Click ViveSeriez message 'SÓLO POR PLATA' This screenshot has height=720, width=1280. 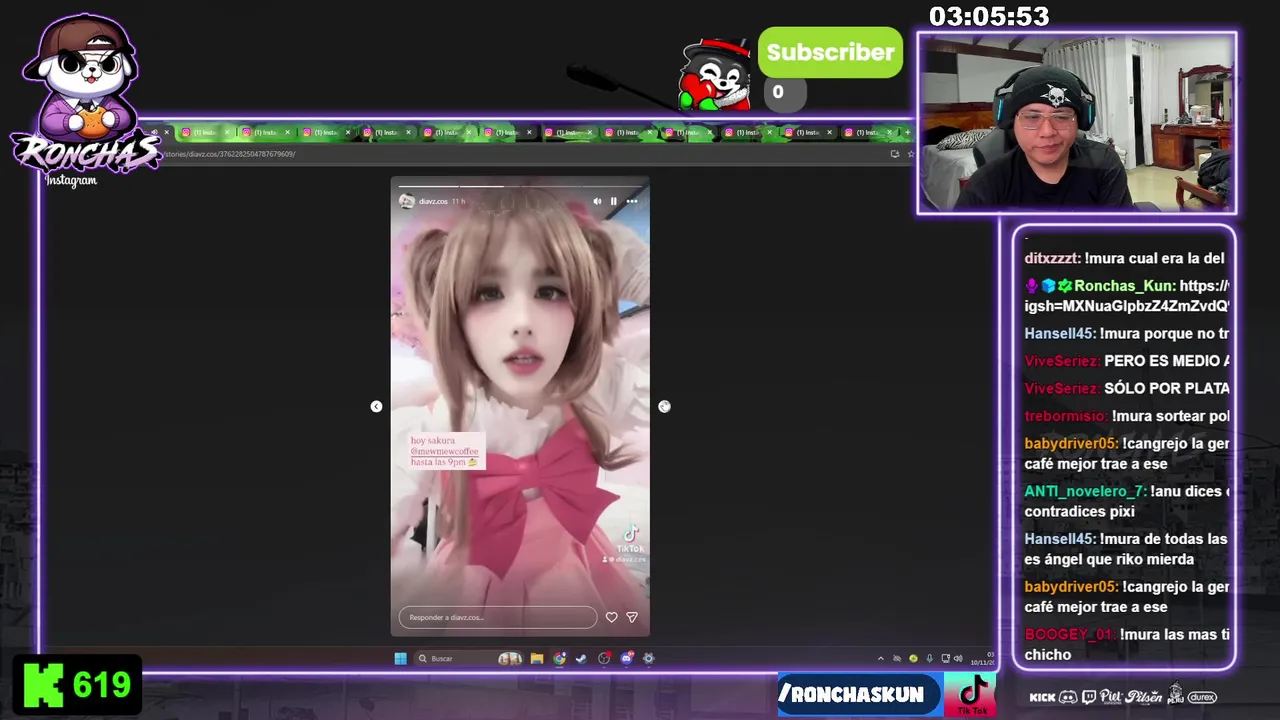click(x=1127, y=388)
